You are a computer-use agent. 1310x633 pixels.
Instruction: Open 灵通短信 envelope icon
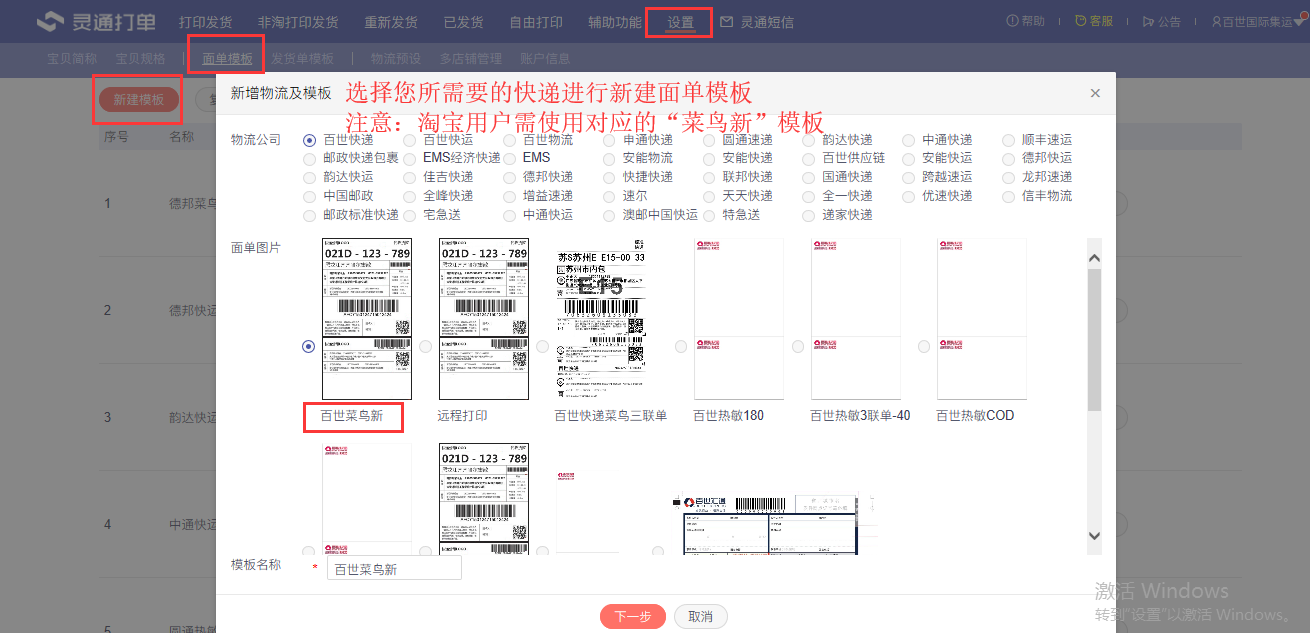(x=727, y=22)
